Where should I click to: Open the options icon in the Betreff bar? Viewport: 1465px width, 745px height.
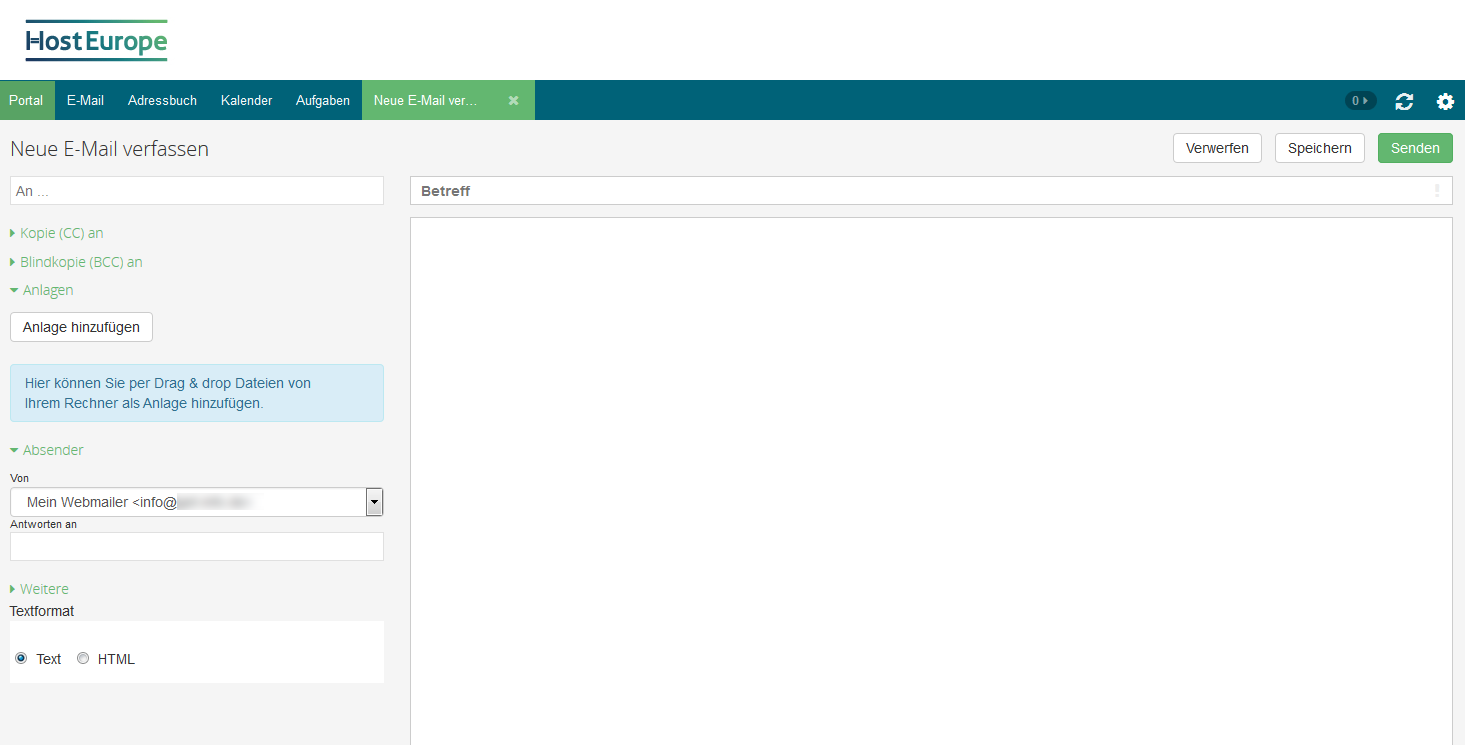(x=1437, y=190)
